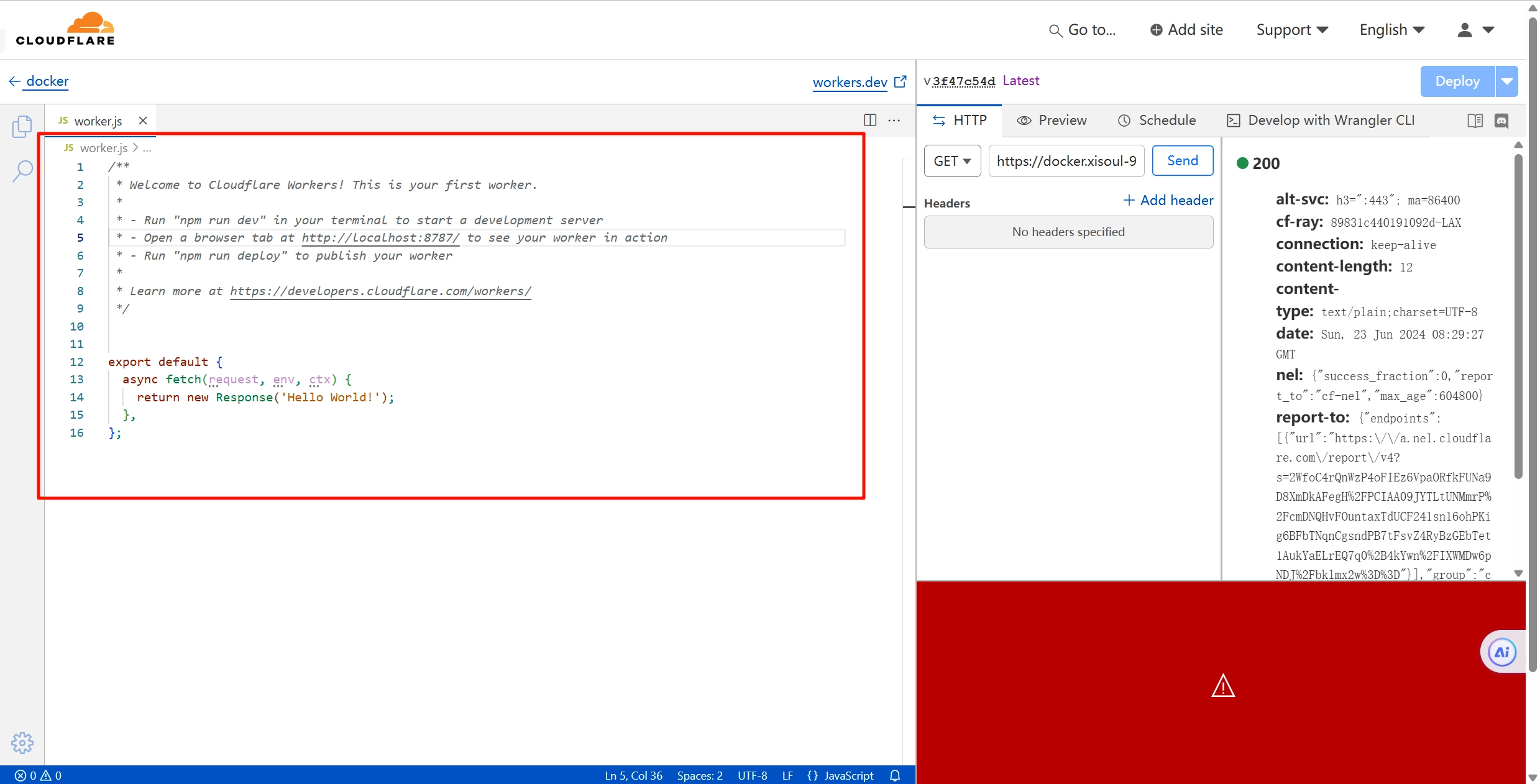This screenshot has width=1540, height=784.
Task: Click the breadcrumb ellipsis
Action: coord(147,148)
